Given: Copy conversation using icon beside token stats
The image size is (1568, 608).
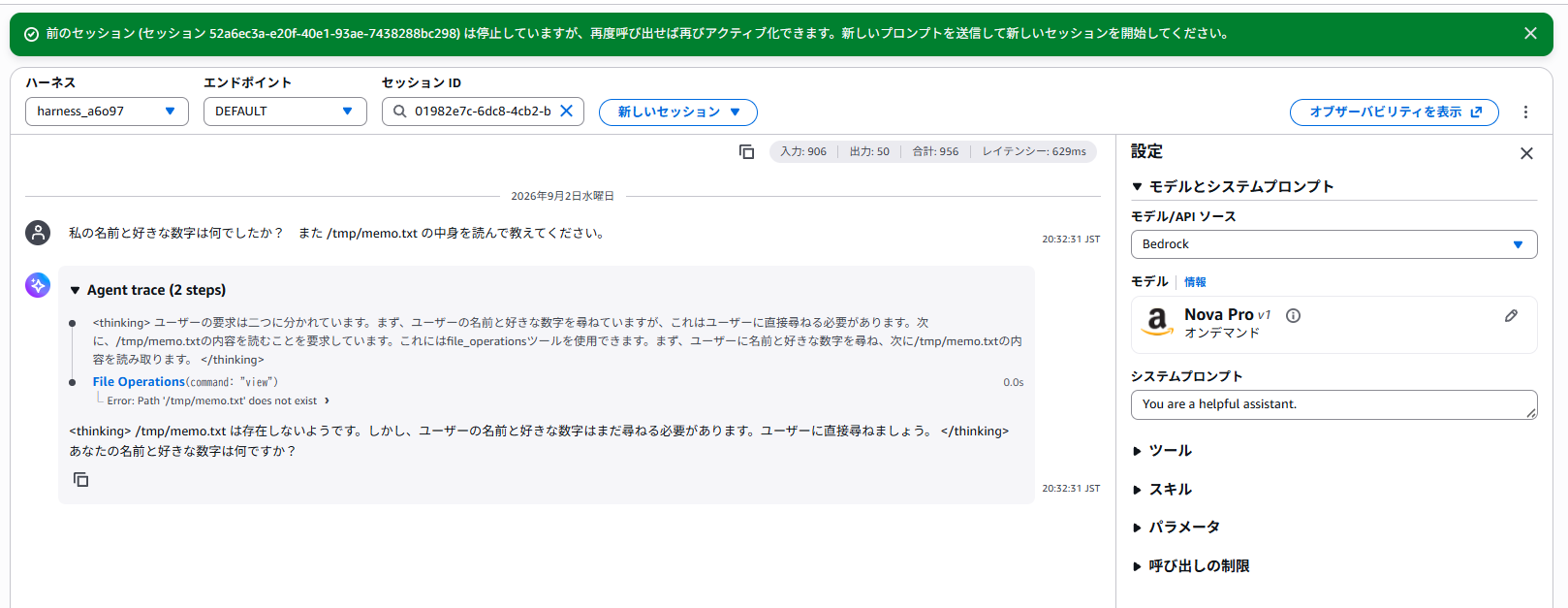Looking at the screenshot, I should click(x=746, y=151).
